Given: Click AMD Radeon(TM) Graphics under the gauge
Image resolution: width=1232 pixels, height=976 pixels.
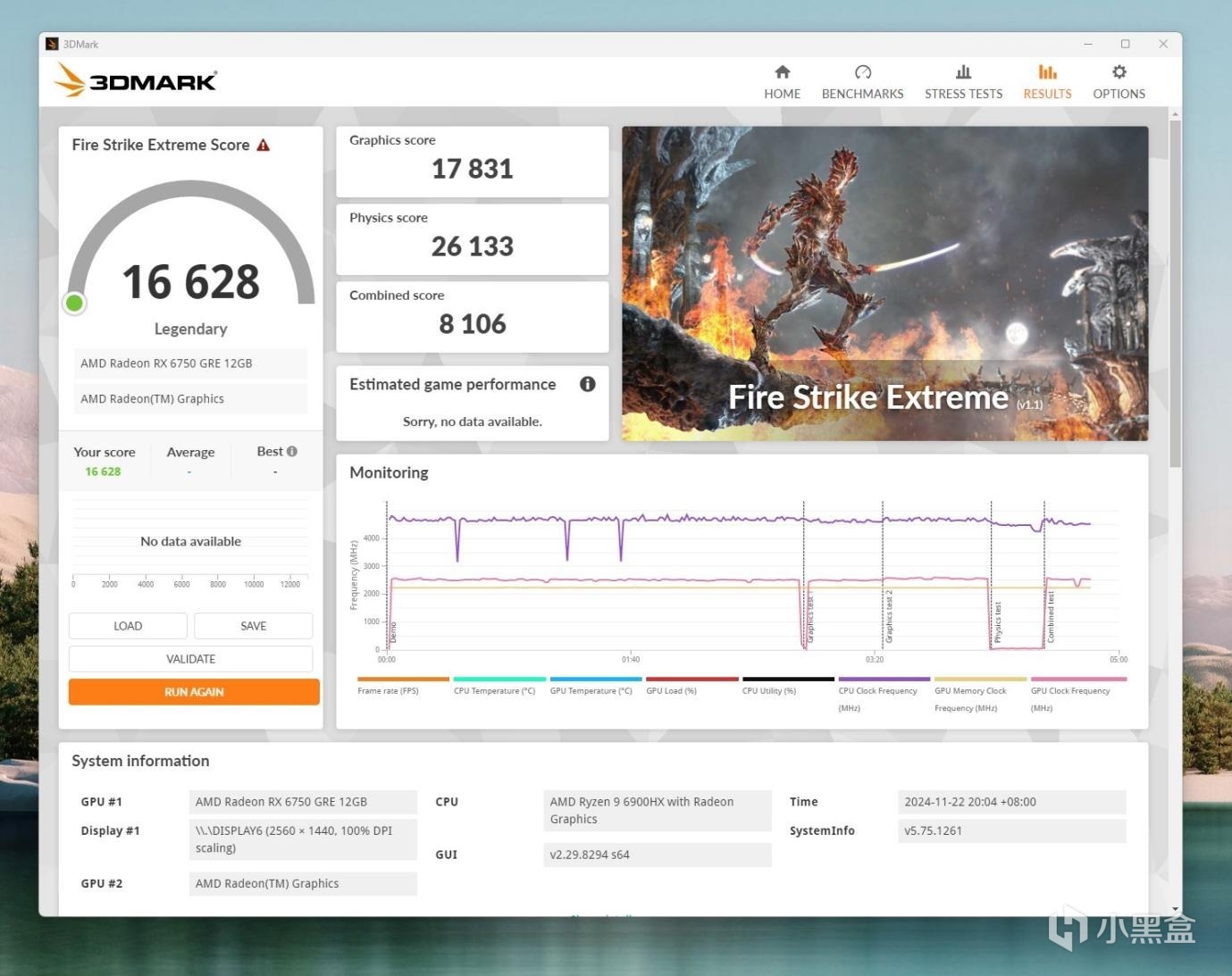Looking at the screenshot, I should [190, 399].
